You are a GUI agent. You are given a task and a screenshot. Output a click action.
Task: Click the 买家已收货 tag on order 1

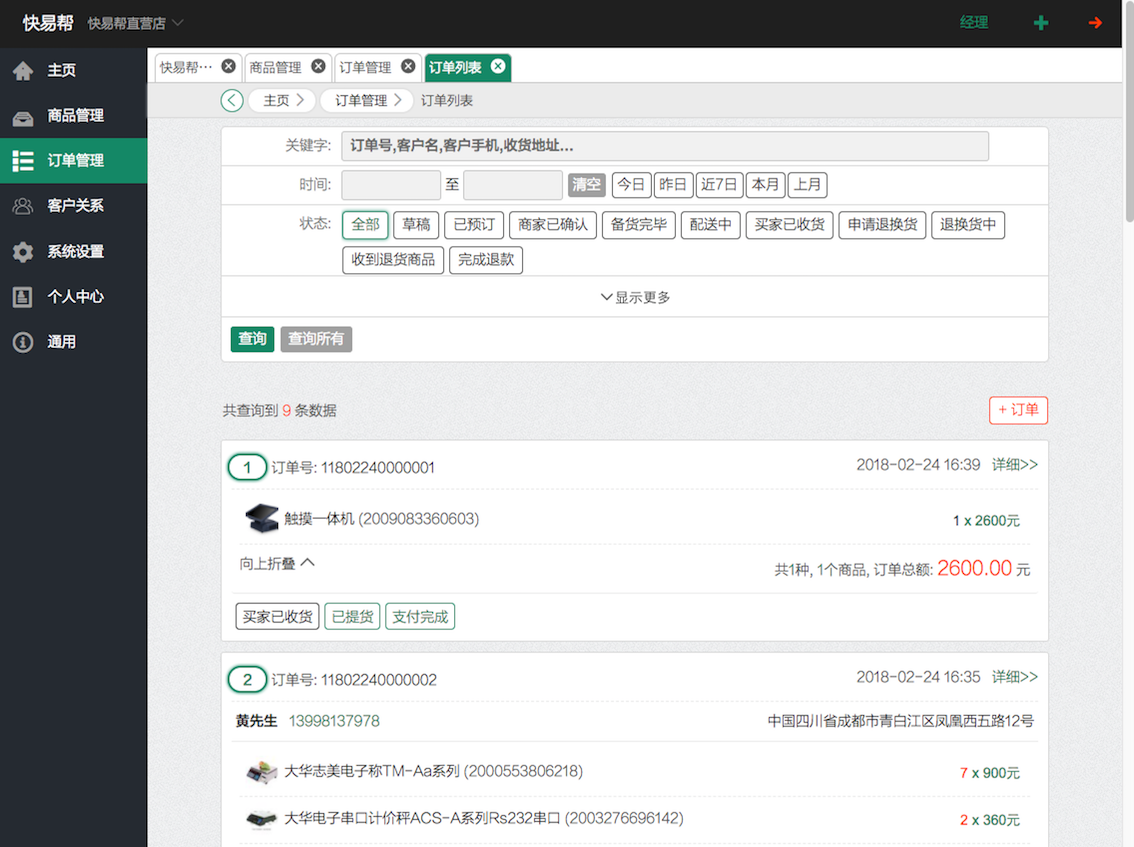point(277,616)
